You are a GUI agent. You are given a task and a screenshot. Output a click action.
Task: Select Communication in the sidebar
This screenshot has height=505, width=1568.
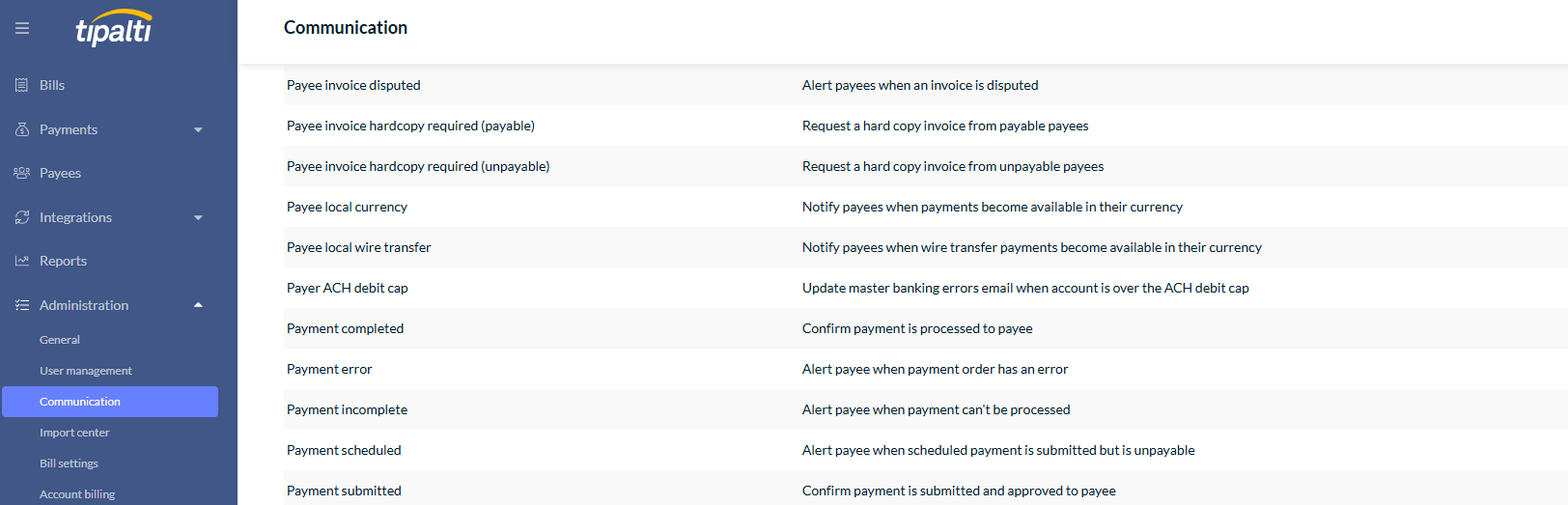pos(110,402)
